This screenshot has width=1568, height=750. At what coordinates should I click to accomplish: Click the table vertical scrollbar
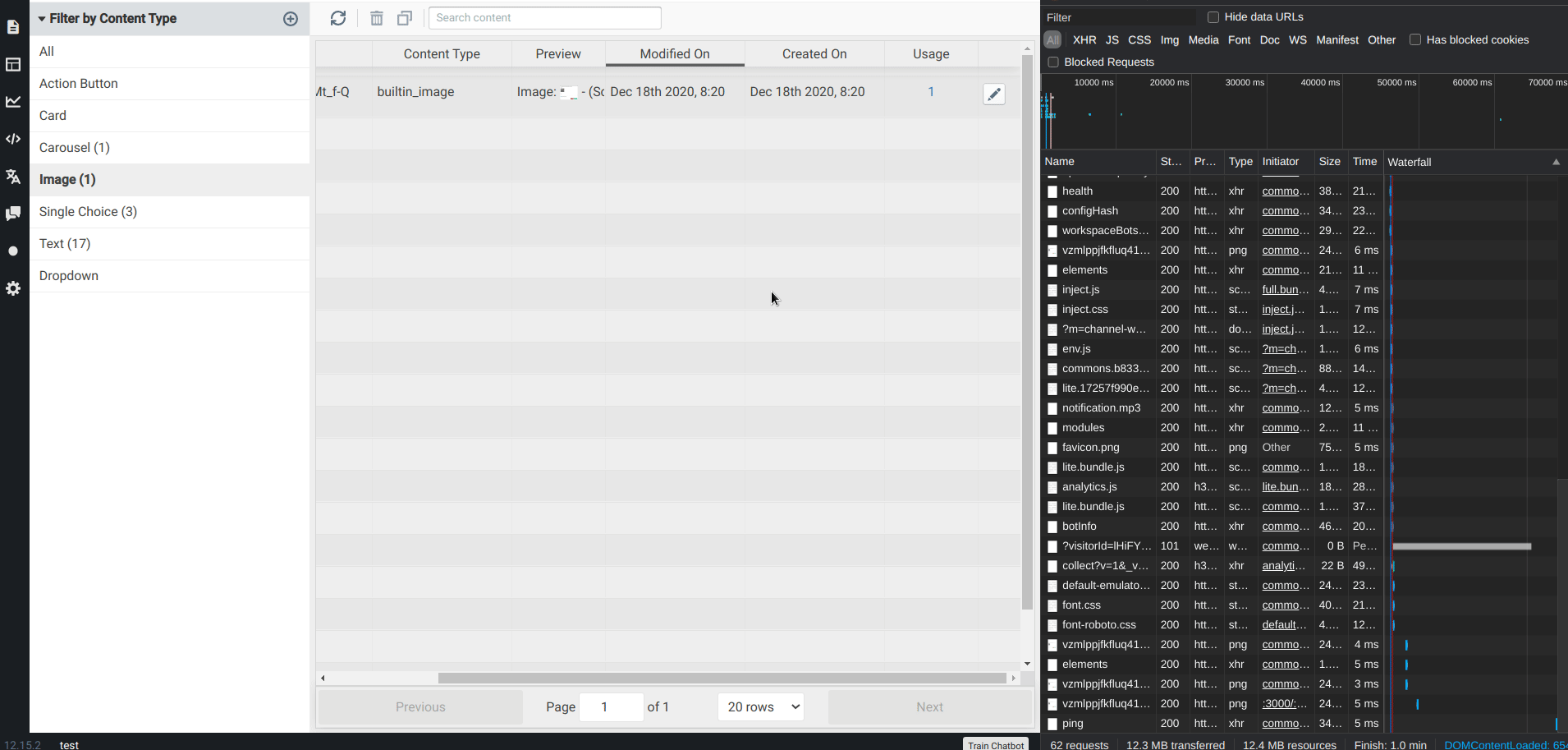pos(1027,333)
